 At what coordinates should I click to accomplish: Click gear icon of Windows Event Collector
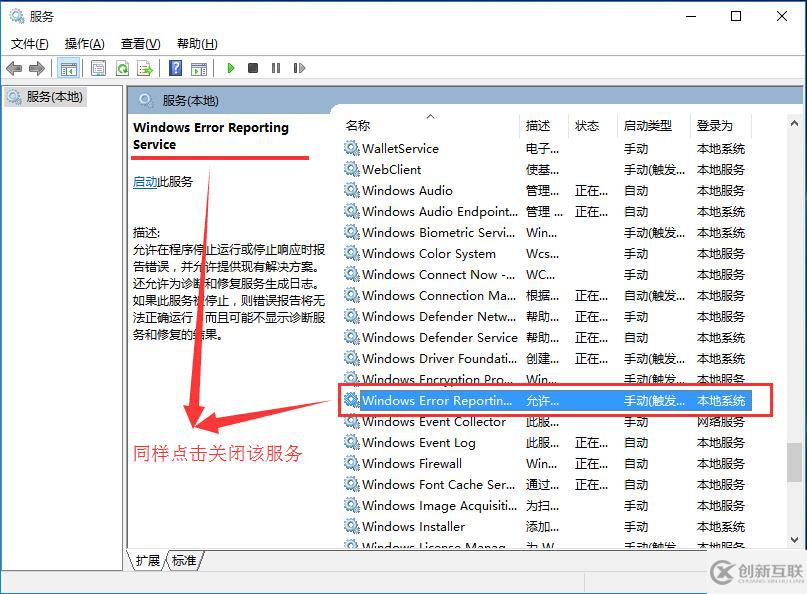click(x=352, y=422)
